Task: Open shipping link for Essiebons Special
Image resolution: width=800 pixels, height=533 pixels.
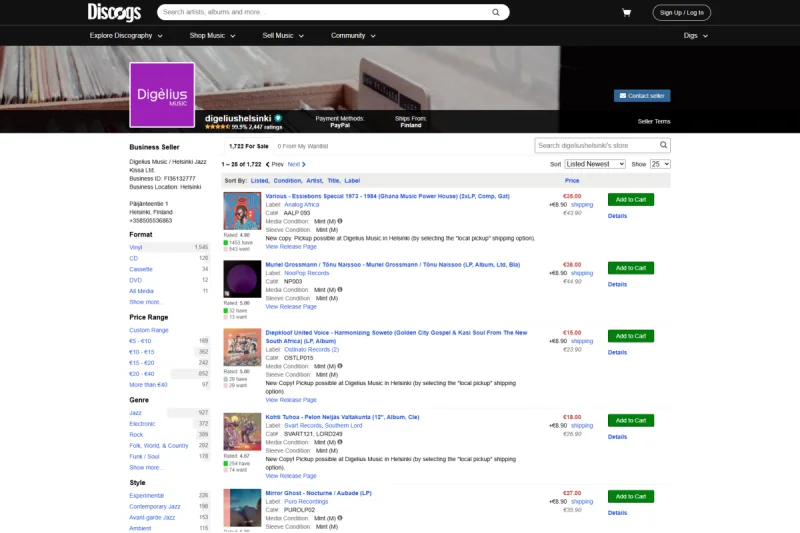Action: pos(582,205)
